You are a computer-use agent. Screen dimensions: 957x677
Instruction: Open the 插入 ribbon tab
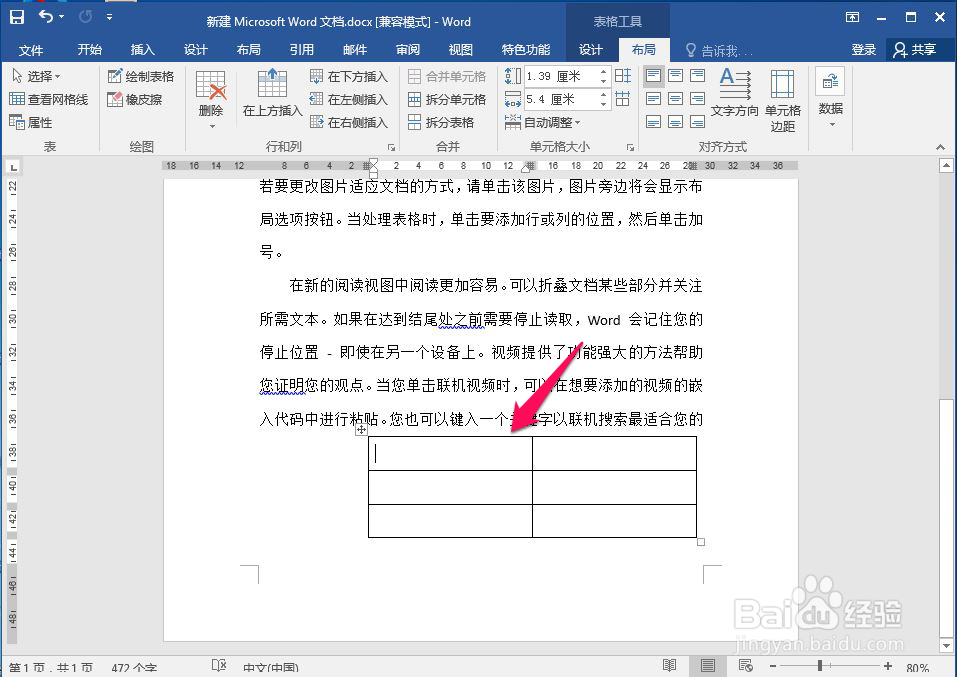coord(141,49)
